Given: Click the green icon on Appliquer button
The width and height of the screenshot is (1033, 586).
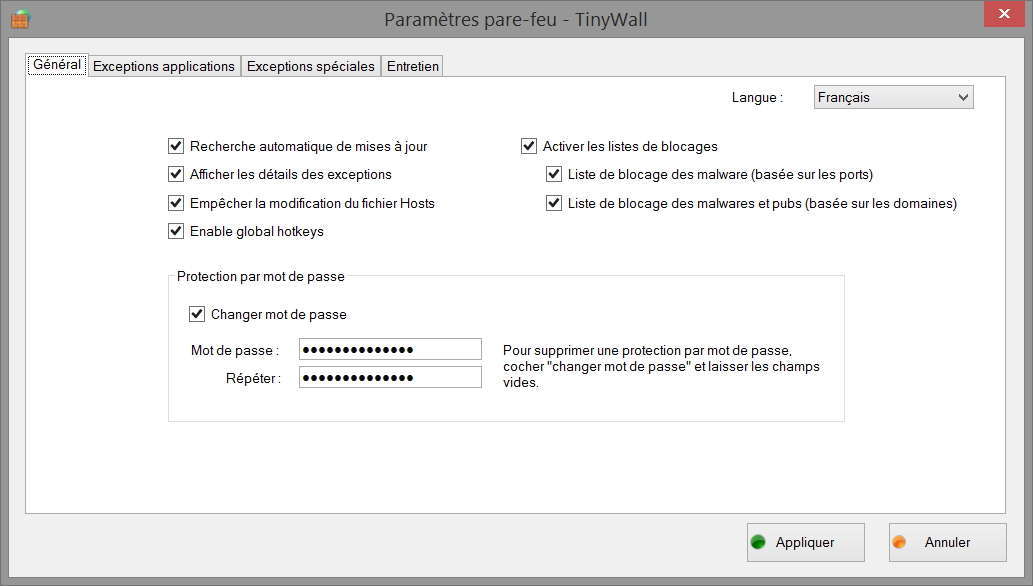Looking at the screenshot, I should 758,542.
